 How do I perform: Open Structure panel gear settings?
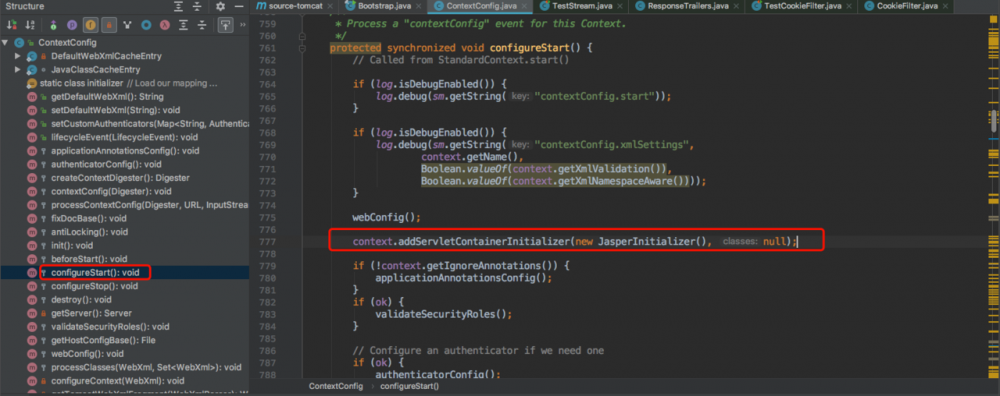[x=220, y=6]
